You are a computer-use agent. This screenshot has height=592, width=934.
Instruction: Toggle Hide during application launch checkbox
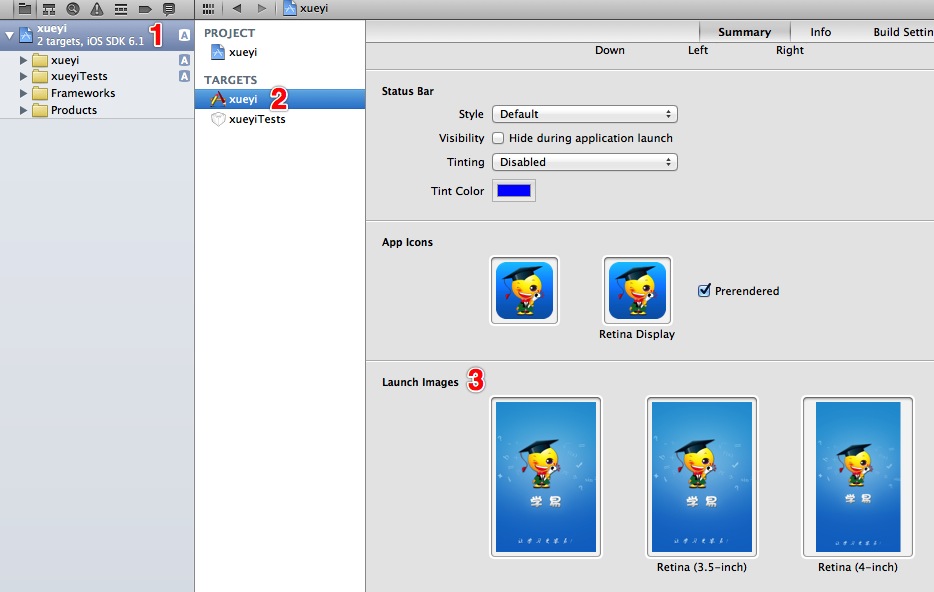(x=498, y=138)
